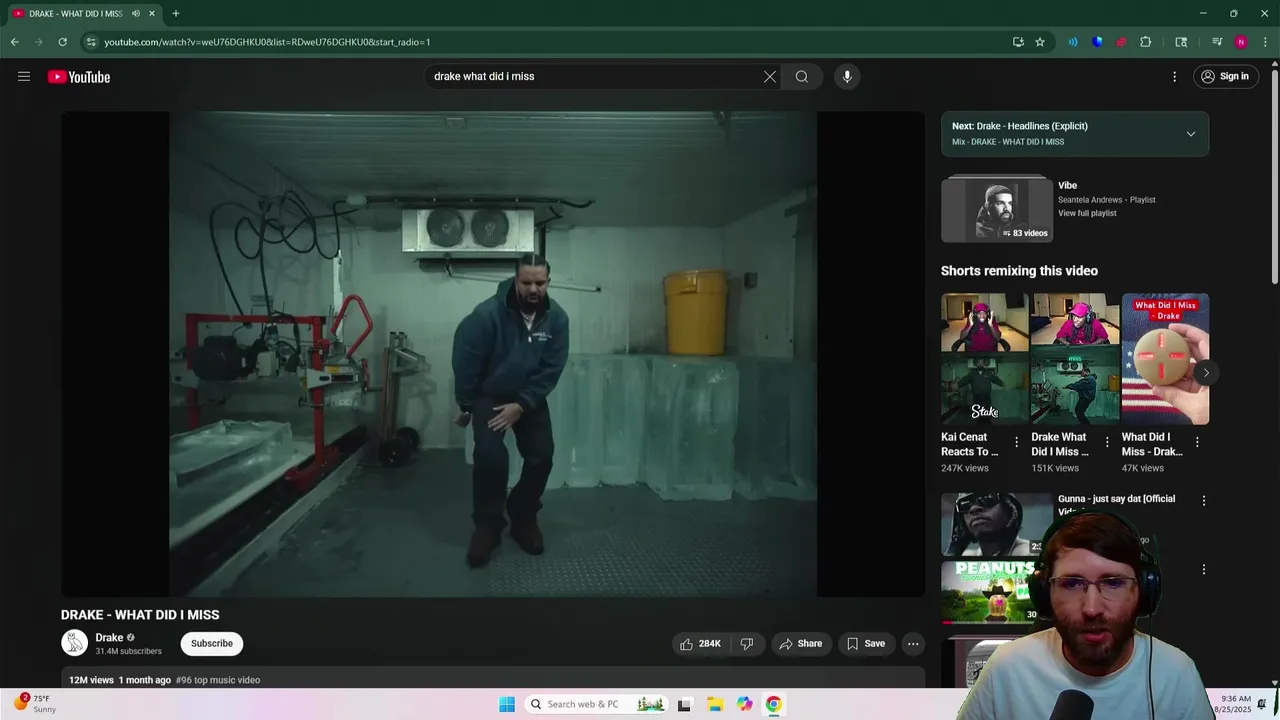The width and height of the screenshot is (1280, 720).
Task: Expand the Mix playlist panel chevron
Action: (x=1190, y=134)
